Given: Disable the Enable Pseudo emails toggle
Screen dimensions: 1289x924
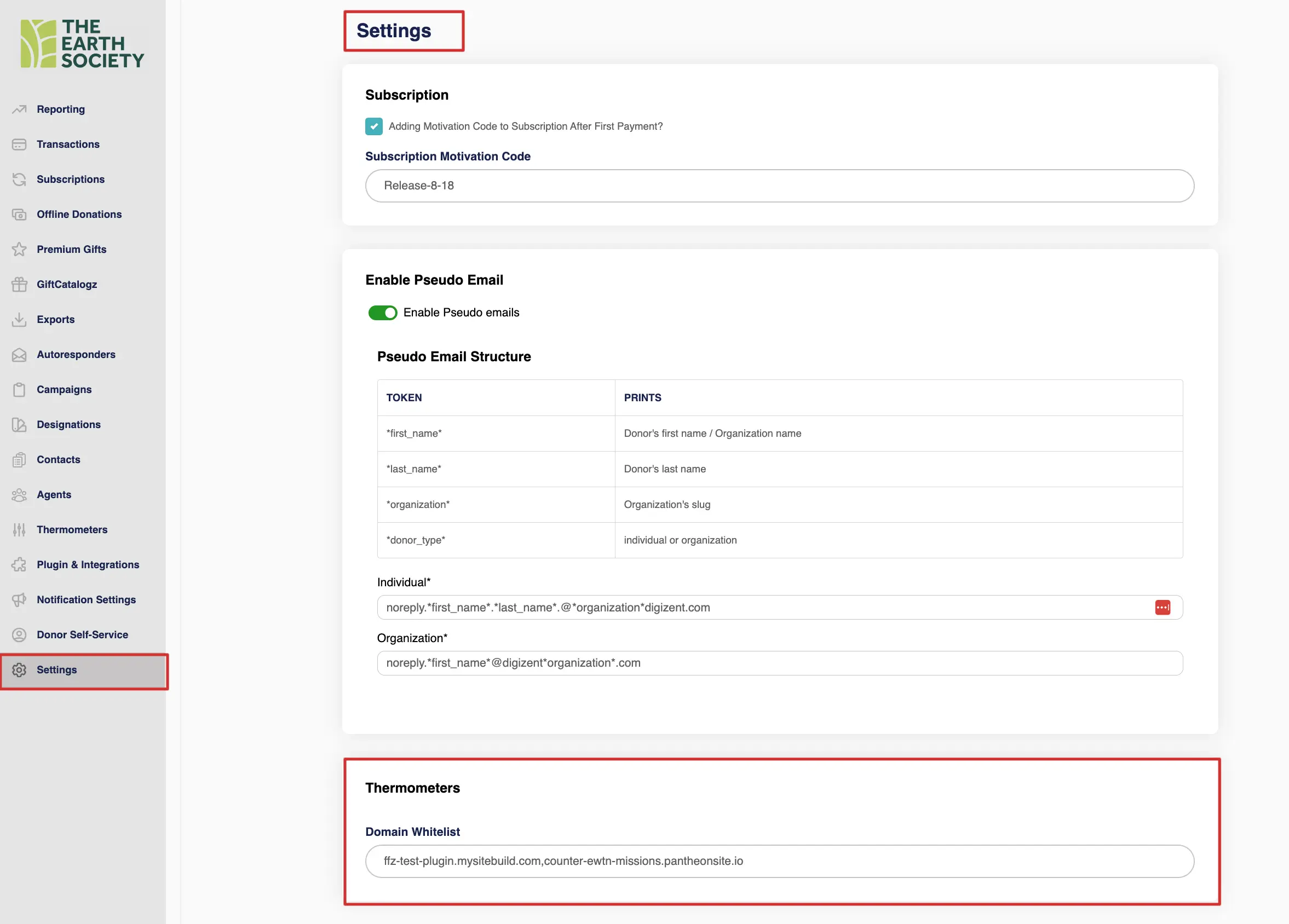Looking at the screenshot, I should pyautogui.click(x=383, y=313).
